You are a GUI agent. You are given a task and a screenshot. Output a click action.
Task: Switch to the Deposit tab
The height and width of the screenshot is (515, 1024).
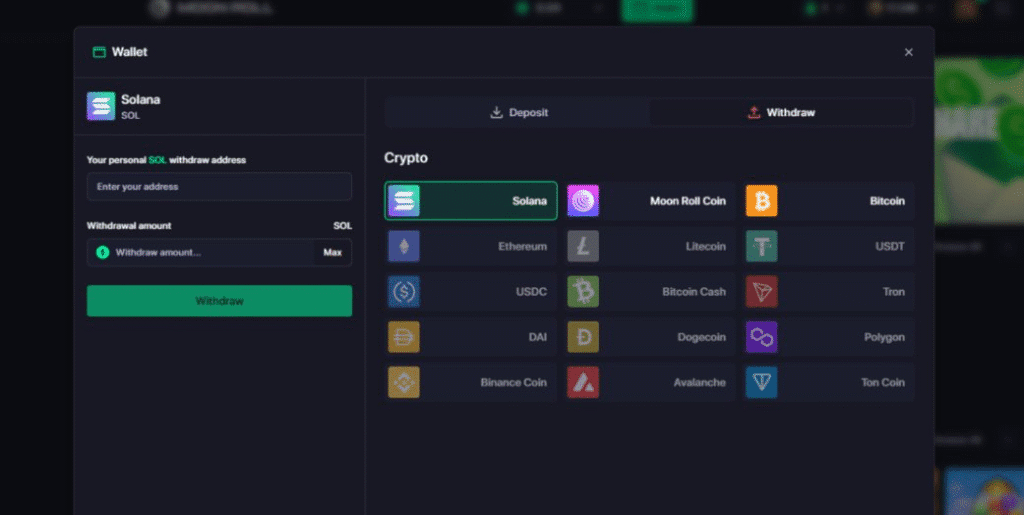(x=518, y=113)
